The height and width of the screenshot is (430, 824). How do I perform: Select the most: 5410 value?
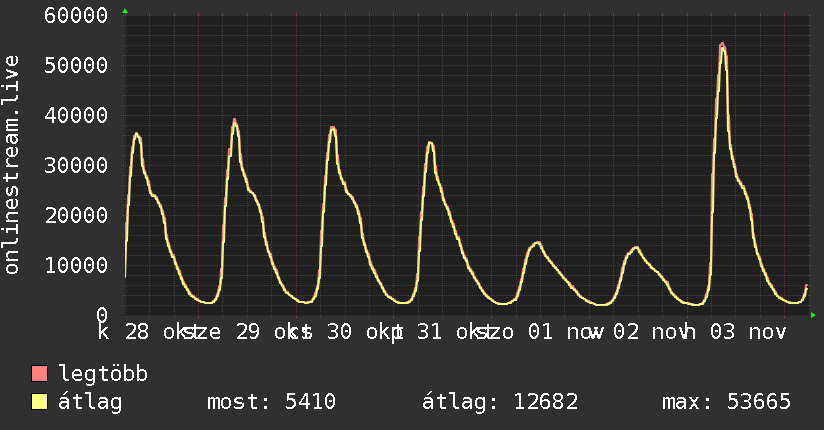tap(271, 402)
